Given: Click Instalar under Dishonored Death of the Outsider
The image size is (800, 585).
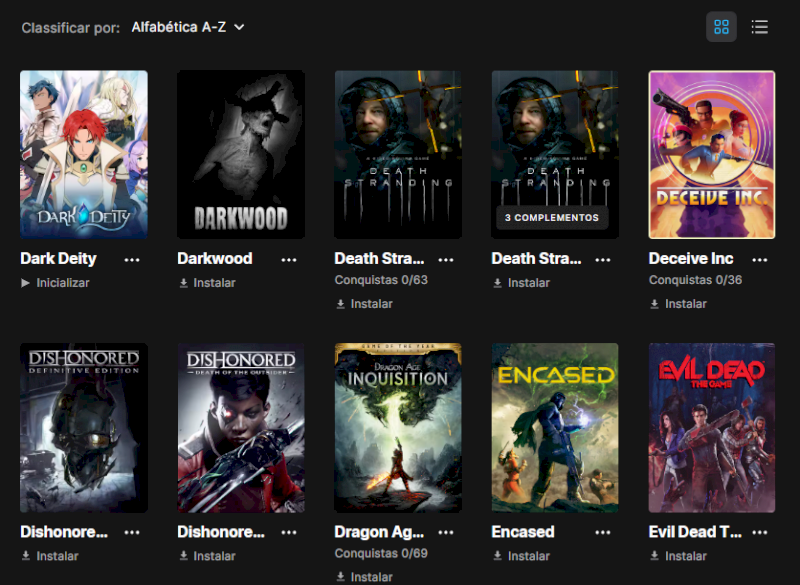Looking at the screenshot, I should pos(207,556).
